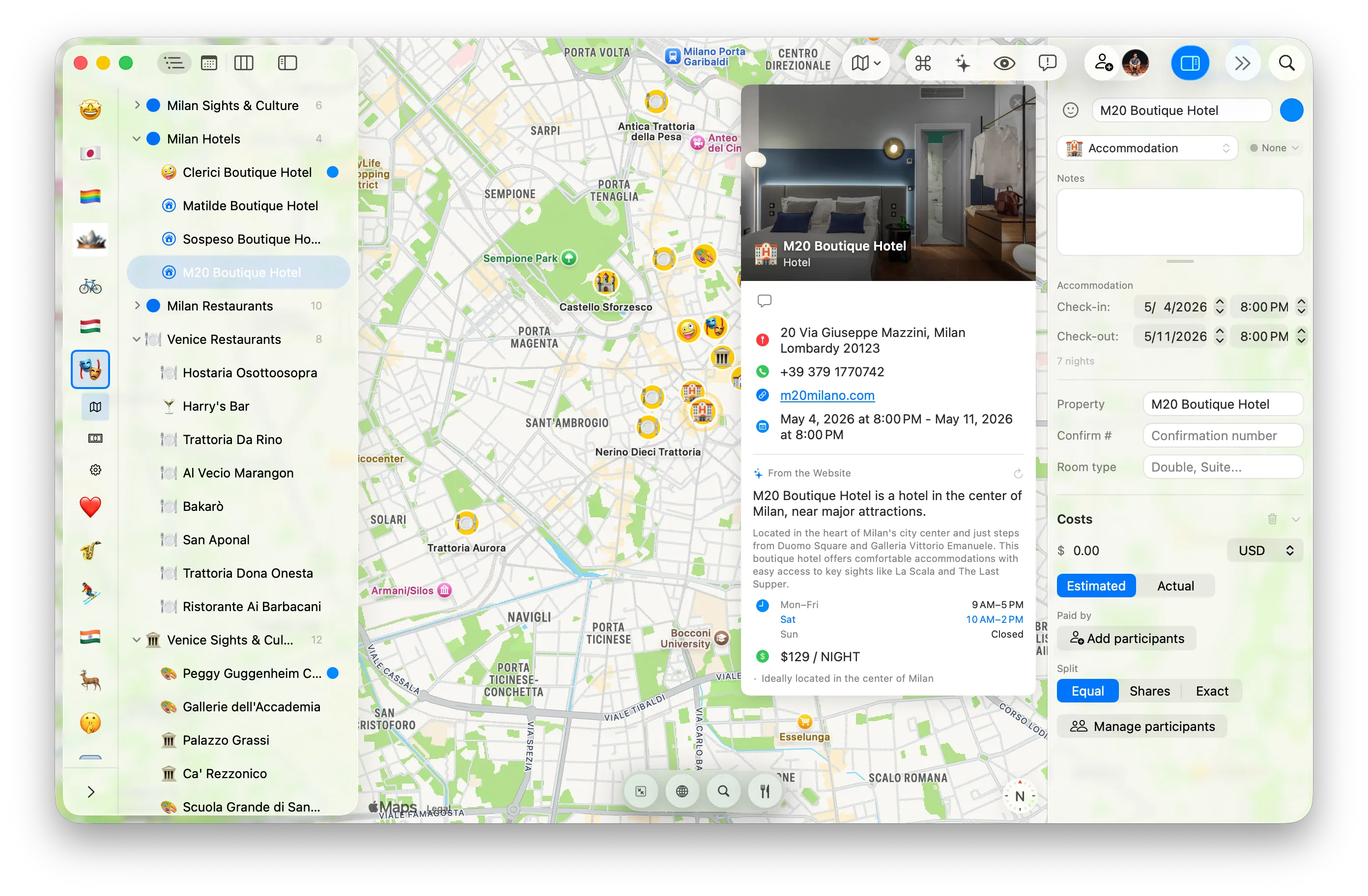Select the Japan flag trip

(x=90, y=153)
